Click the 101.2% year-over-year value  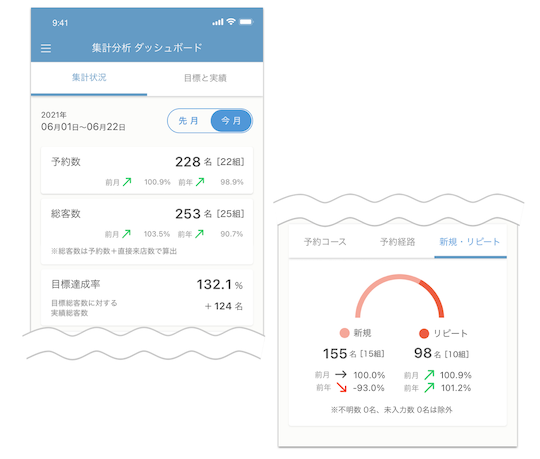(456, 388)
